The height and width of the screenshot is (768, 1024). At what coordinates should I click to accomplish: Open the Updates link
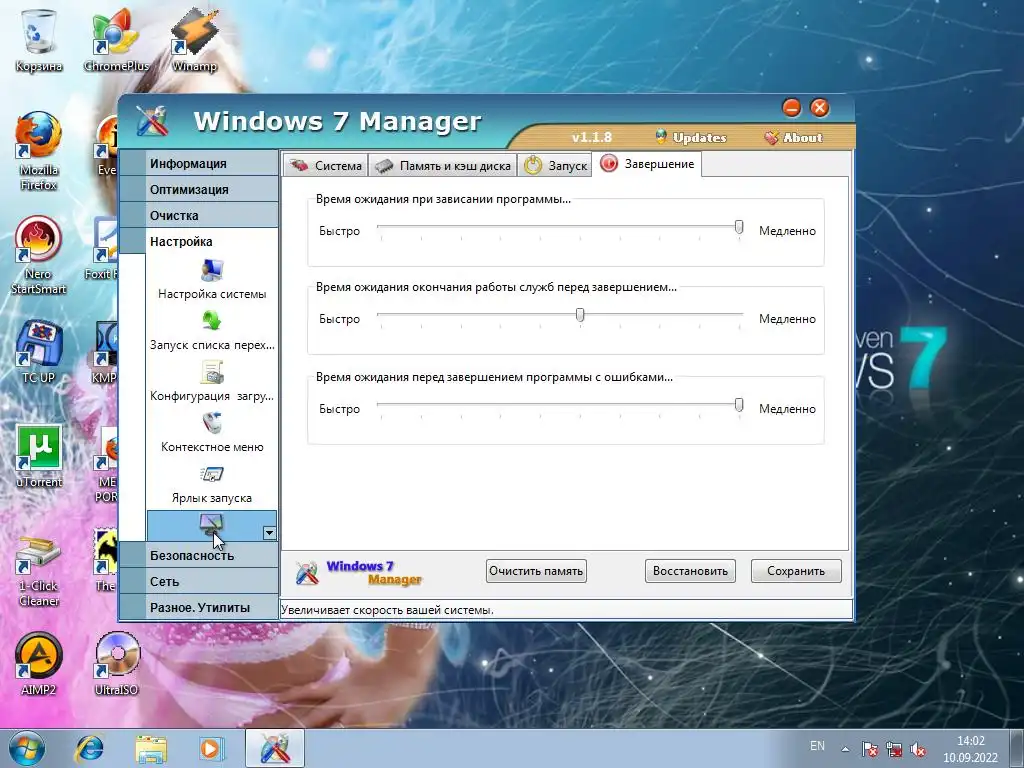tap(691, 138)
